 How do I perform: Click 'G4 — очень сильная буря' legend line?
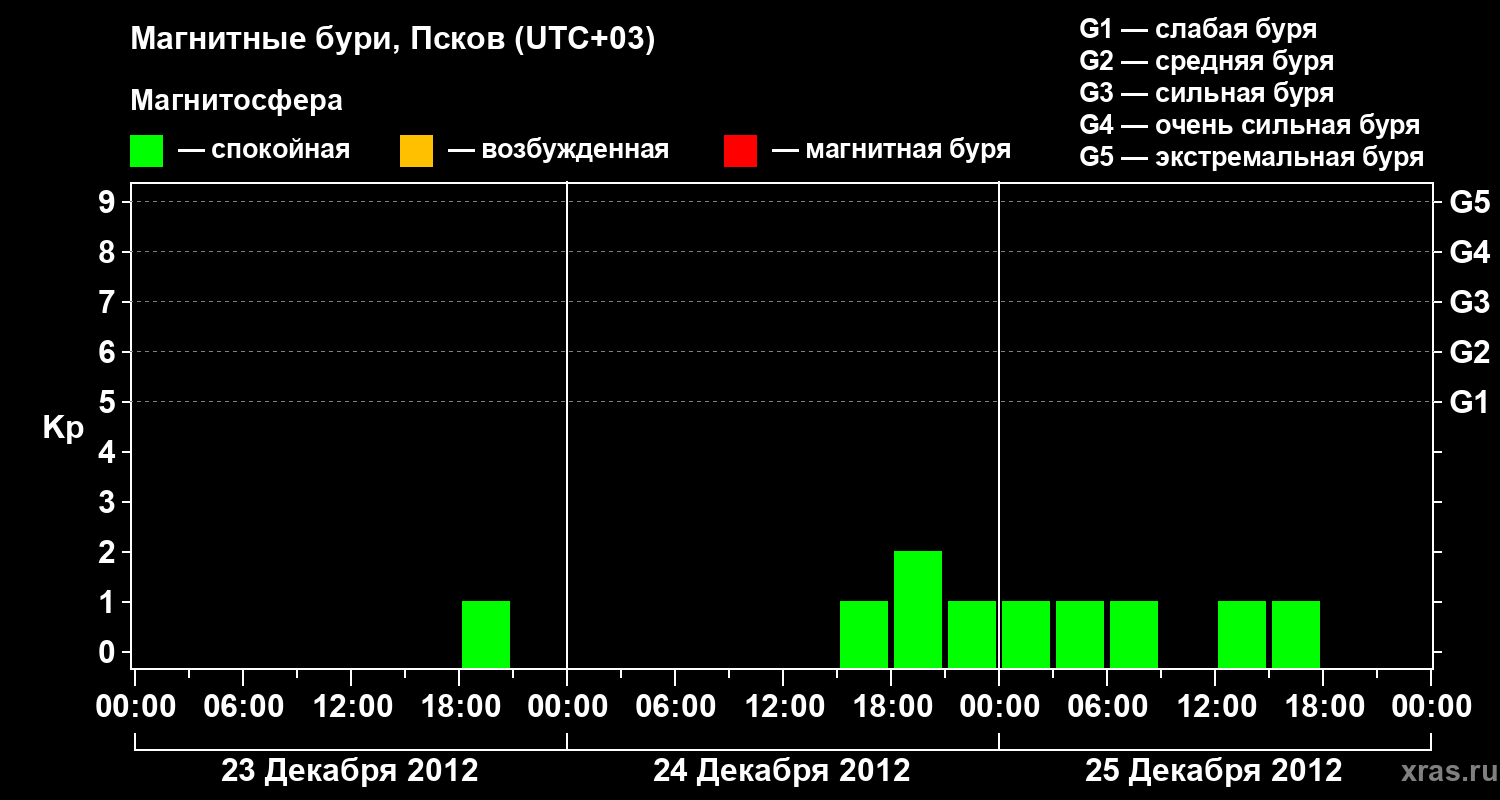click(x=1250, y=125)
